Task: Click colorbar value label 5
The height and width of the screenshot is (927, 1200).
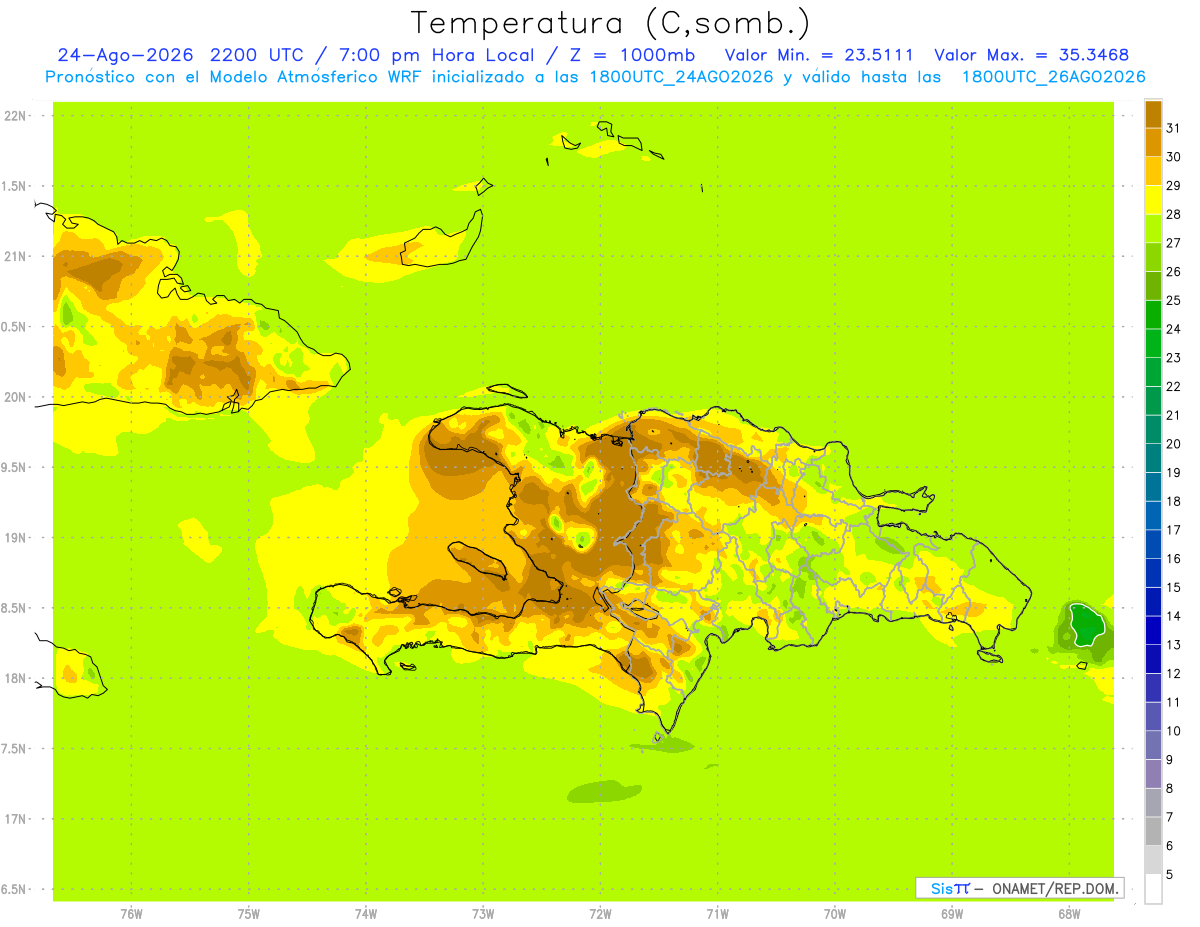Action: pyautogui.click(x=1169, y=874)
